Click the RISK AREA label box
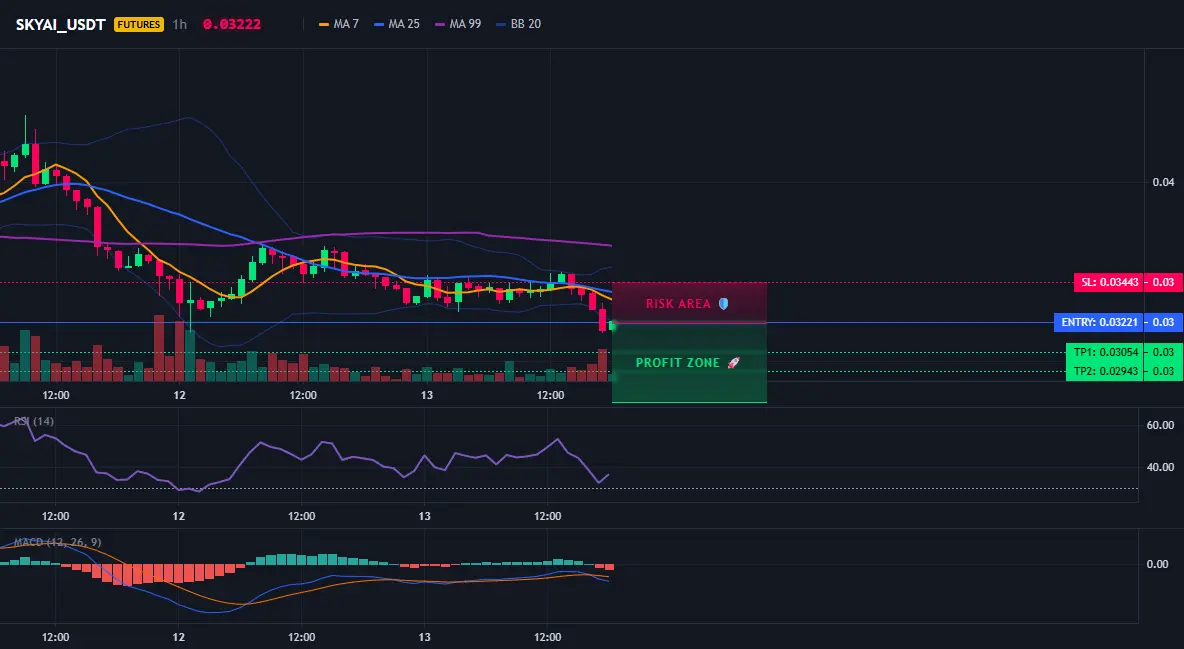Image resolution: width=1184 pixels, height=649 pixels. (689, 303)
